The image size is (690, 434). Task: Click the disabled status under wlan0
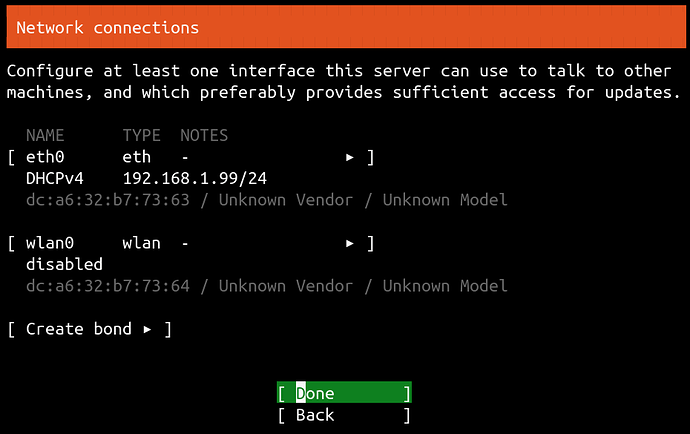click(x=64, y=265)
